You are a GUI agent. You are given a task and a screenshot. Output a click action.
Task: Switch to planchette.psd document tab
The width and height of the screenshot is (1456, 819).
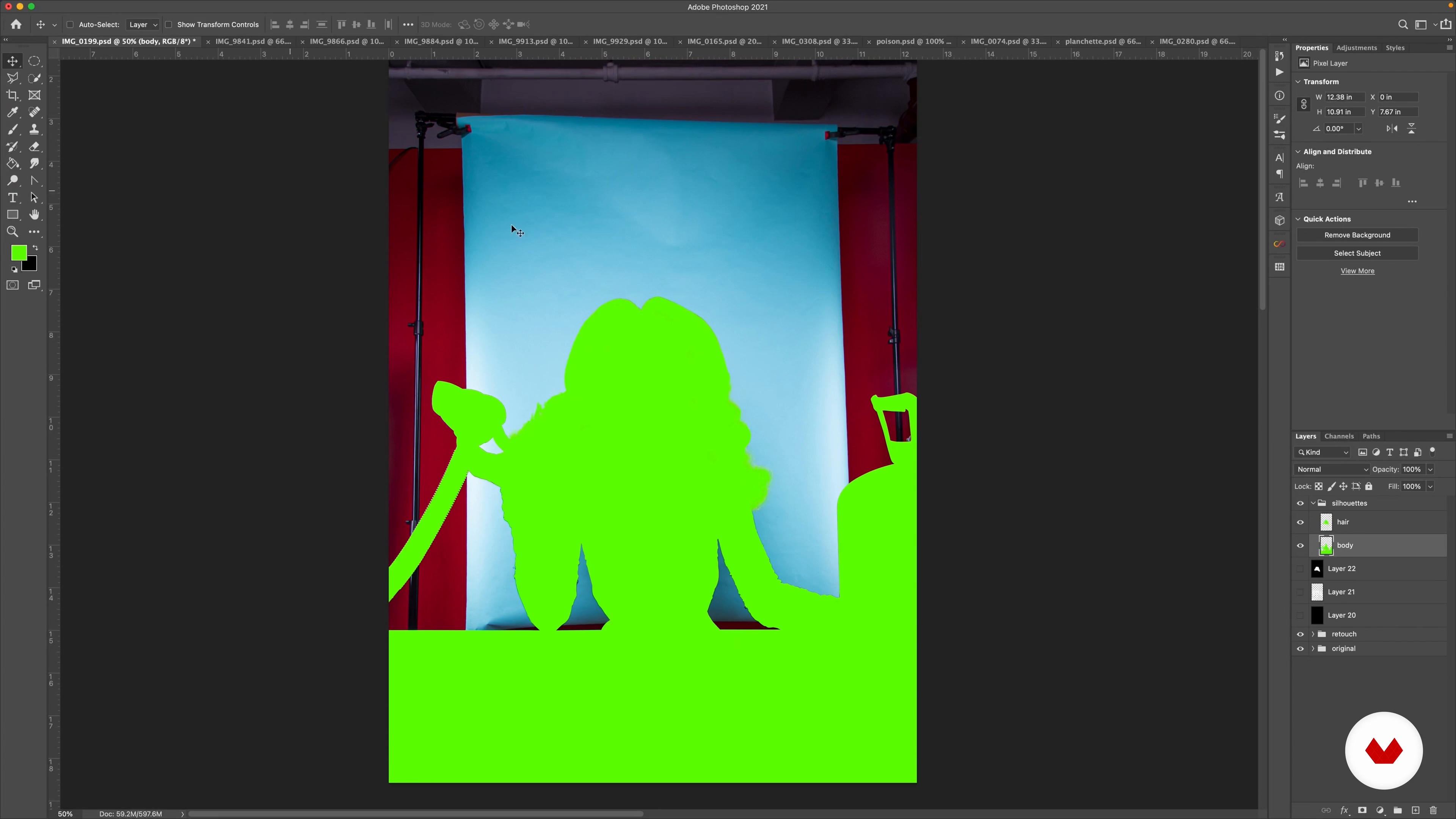[1103, 41]
